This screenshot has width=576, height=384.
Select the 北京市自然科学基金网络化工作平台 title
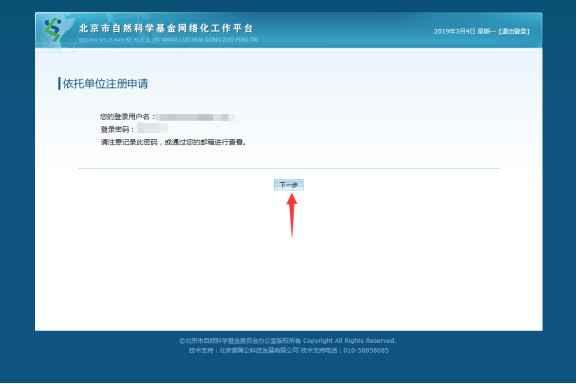coord(166,28)
